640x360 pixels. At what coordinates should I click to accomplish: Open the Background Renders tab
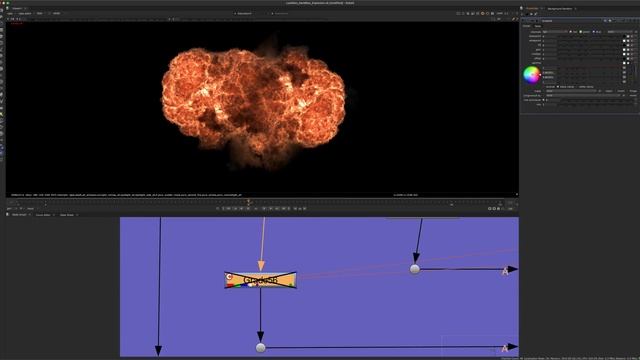[x=560, y=8]
